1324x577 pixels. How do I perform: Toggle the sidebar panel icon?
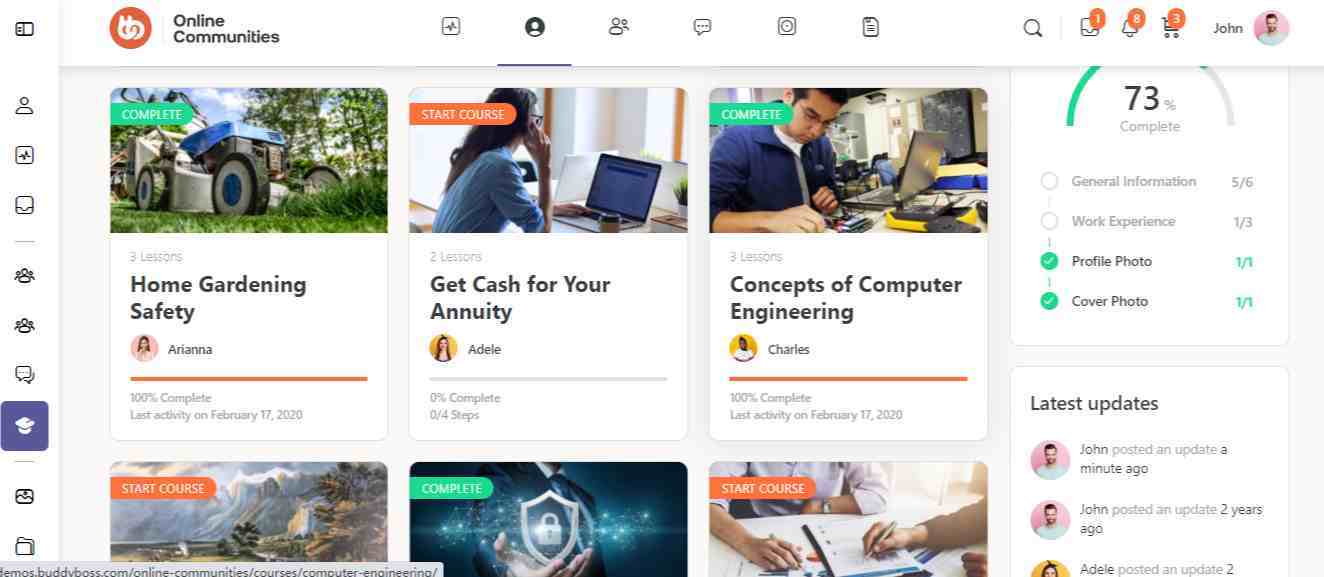[25, 29]
